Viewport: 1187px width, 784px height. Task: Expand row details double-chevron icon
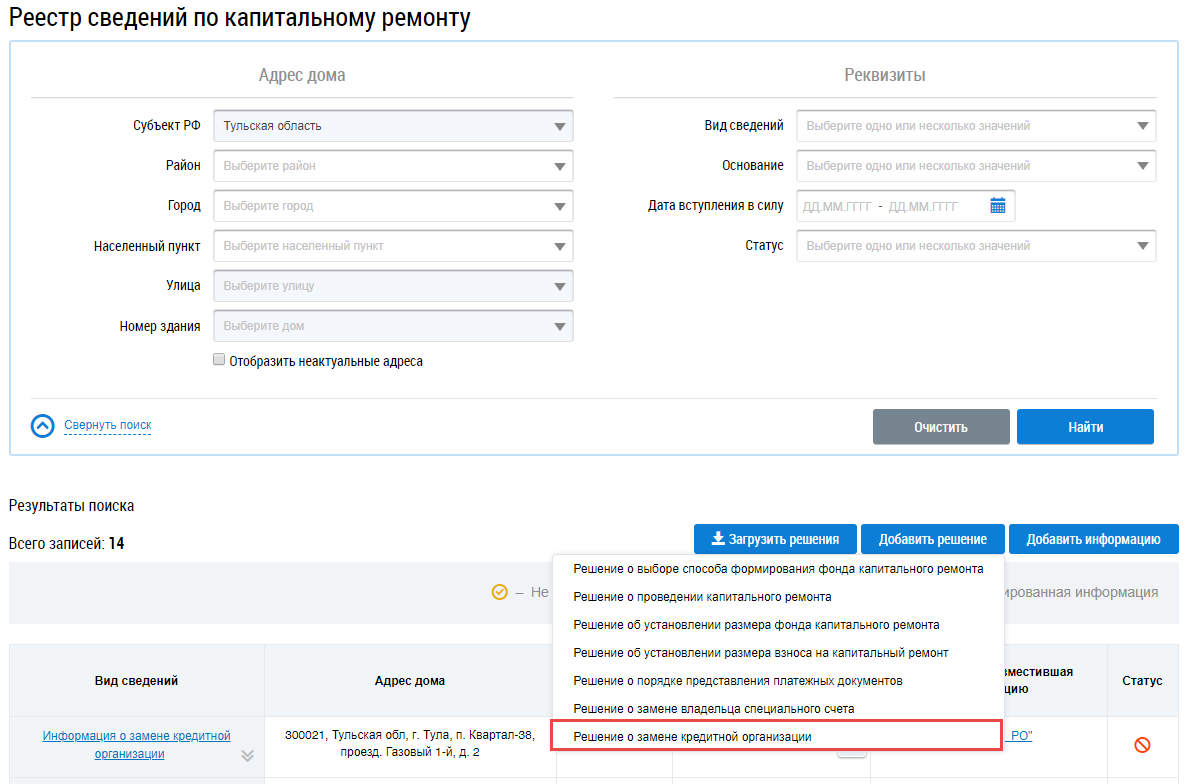coord(248,756)
